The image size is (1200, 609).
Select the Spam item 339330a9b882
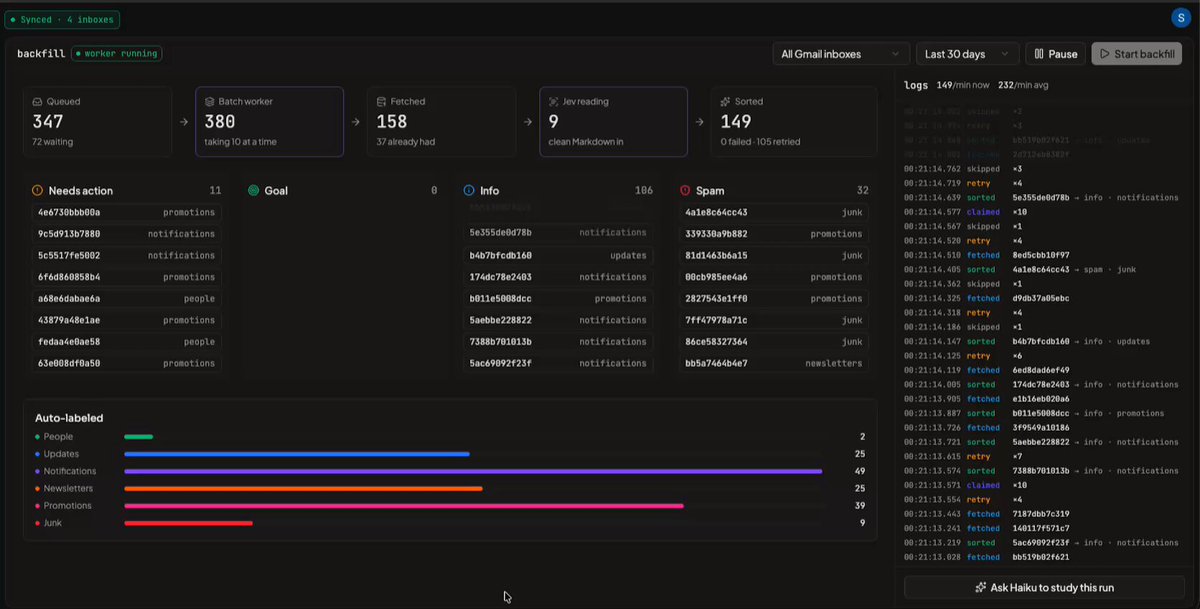(x=774, y=234)
